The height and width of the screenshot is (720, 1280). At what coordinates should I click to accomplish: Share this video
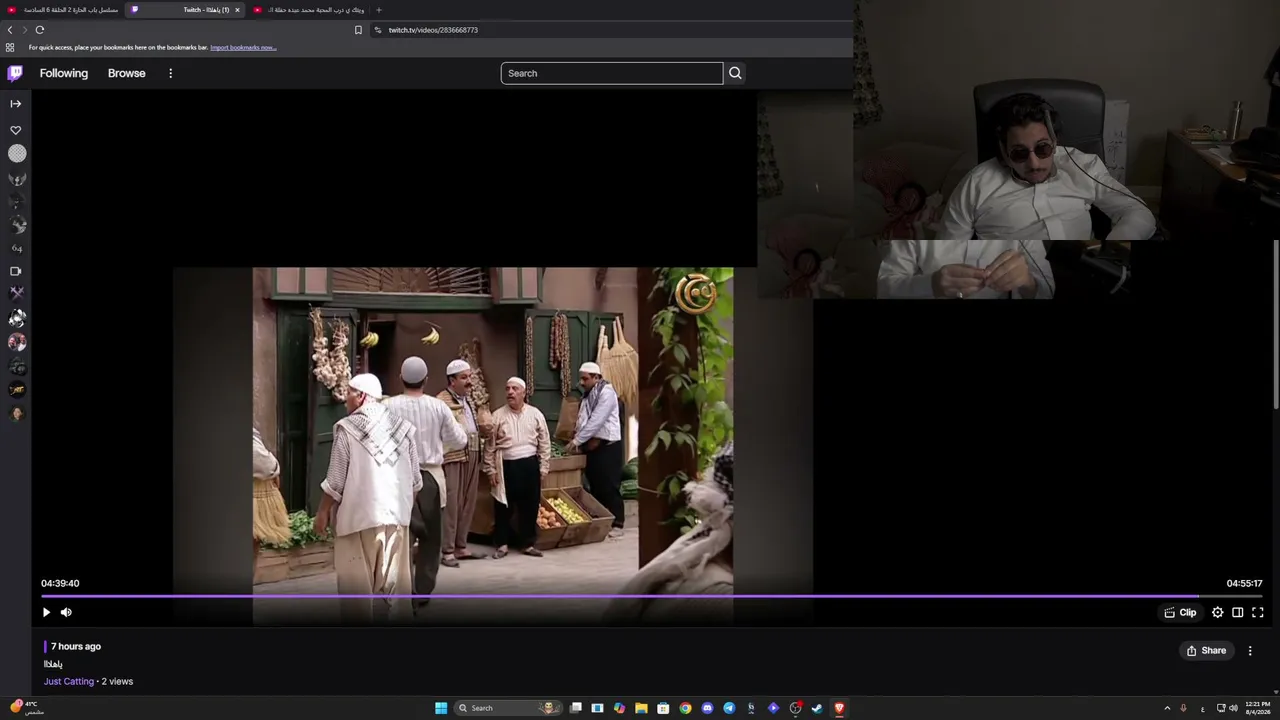(1206, 650)
